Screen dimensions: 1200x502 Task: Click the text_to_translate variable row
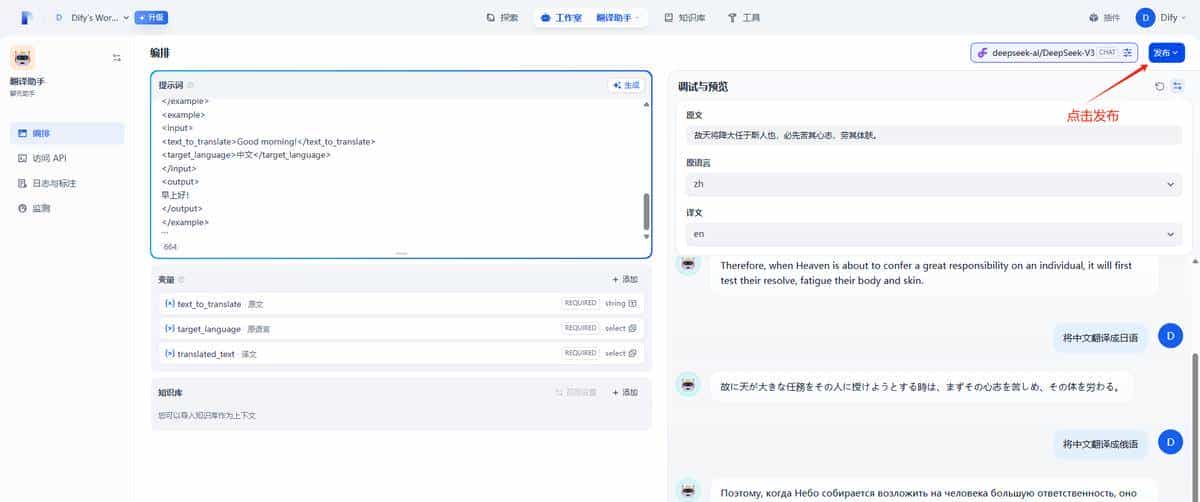401,303
